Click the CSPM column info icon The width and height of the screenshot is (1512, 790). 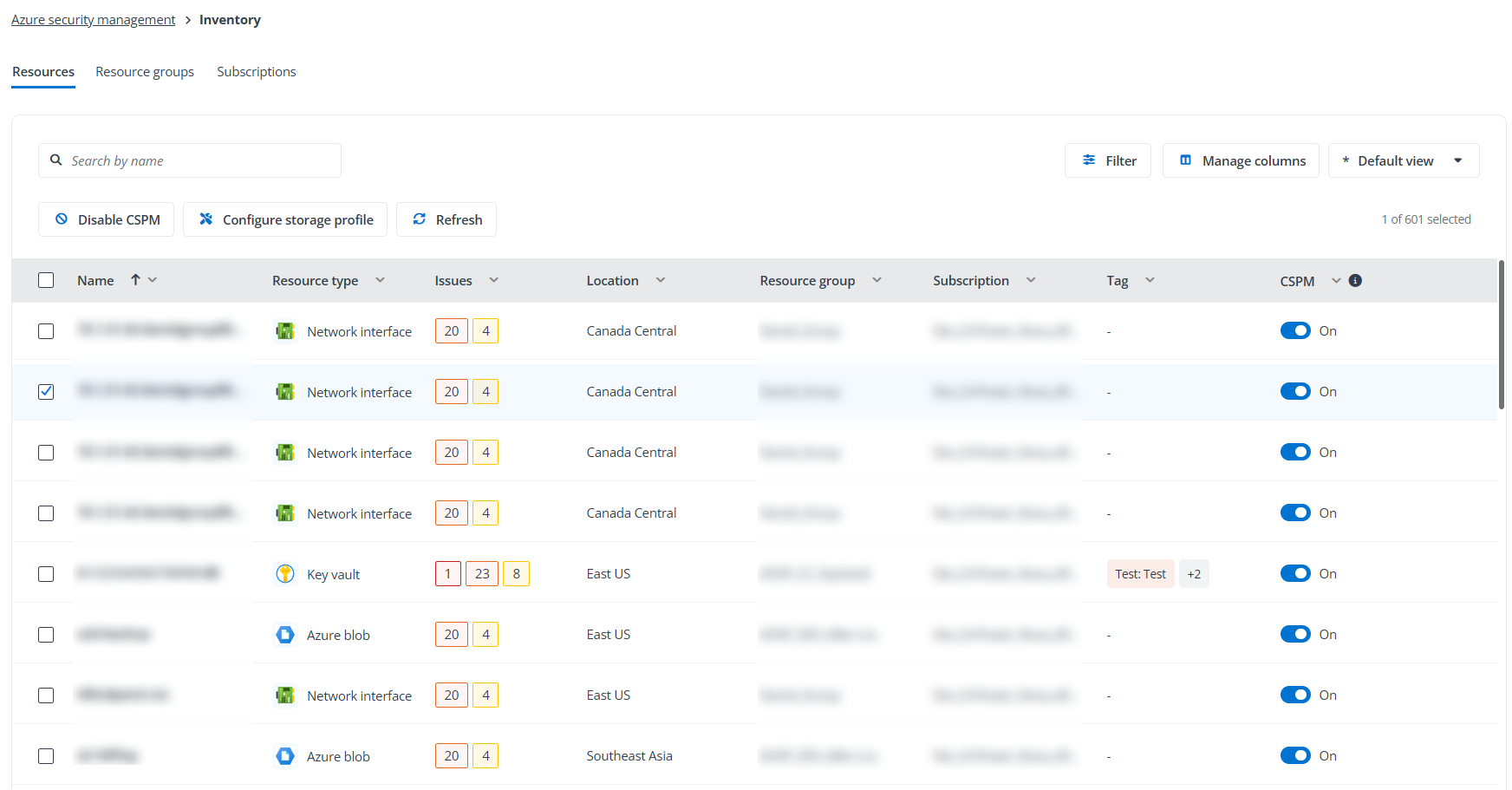(1355, 280)
